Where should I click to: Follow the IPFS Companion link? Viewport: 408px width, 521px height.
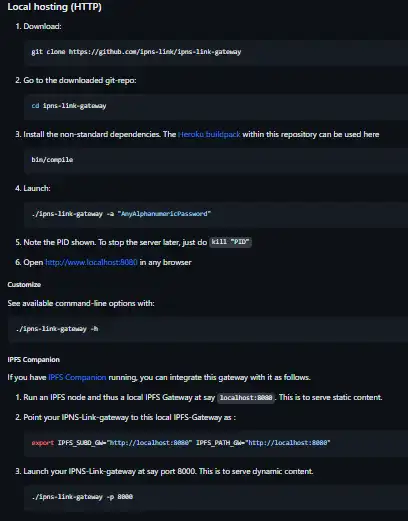click(77, 377)
